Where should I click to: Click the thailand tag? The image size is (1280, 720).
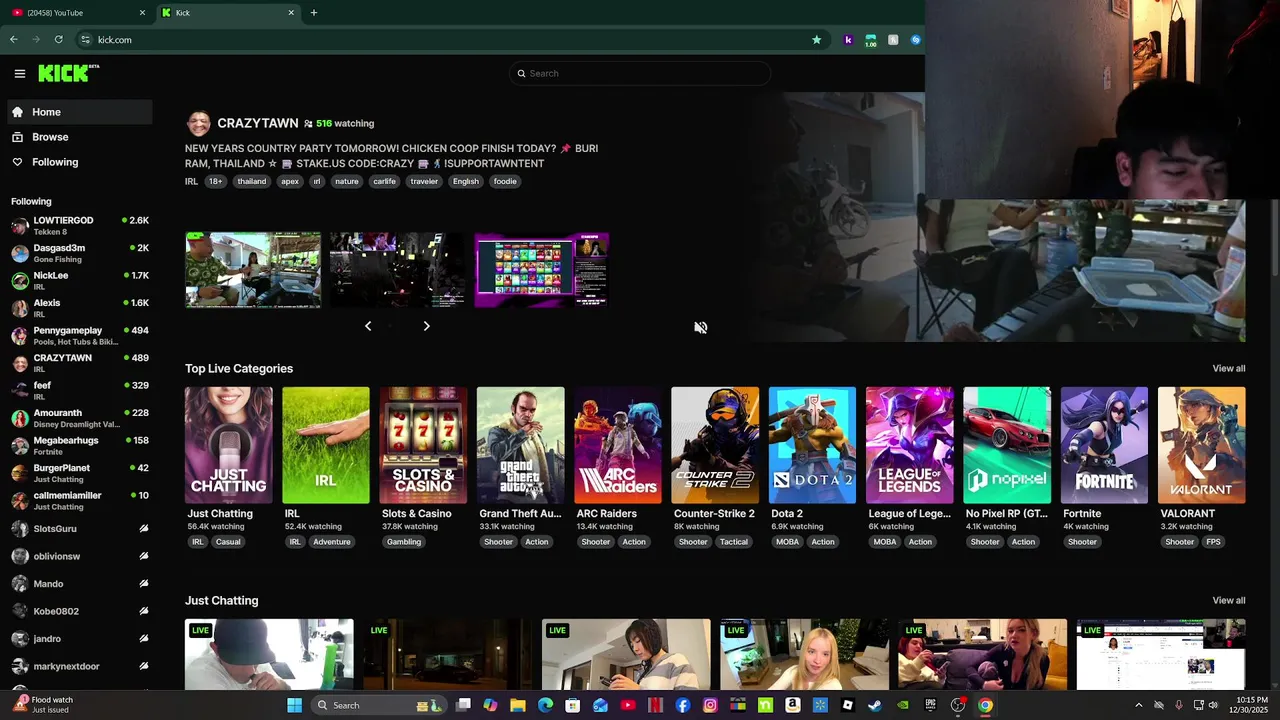252,182
